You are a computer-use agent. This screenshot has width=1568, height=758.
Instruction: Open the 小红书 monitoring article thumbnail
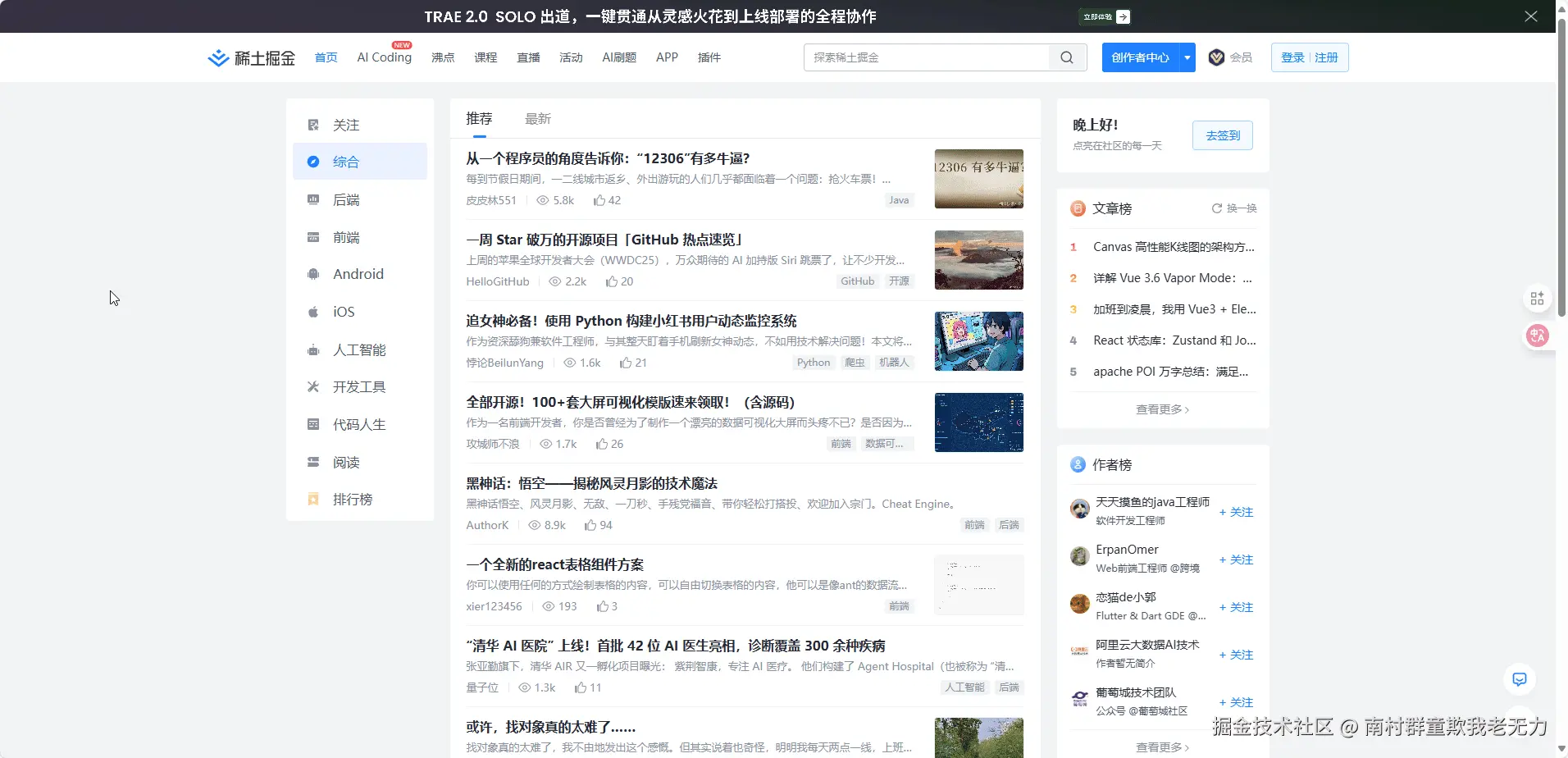(x=979, y=341)
